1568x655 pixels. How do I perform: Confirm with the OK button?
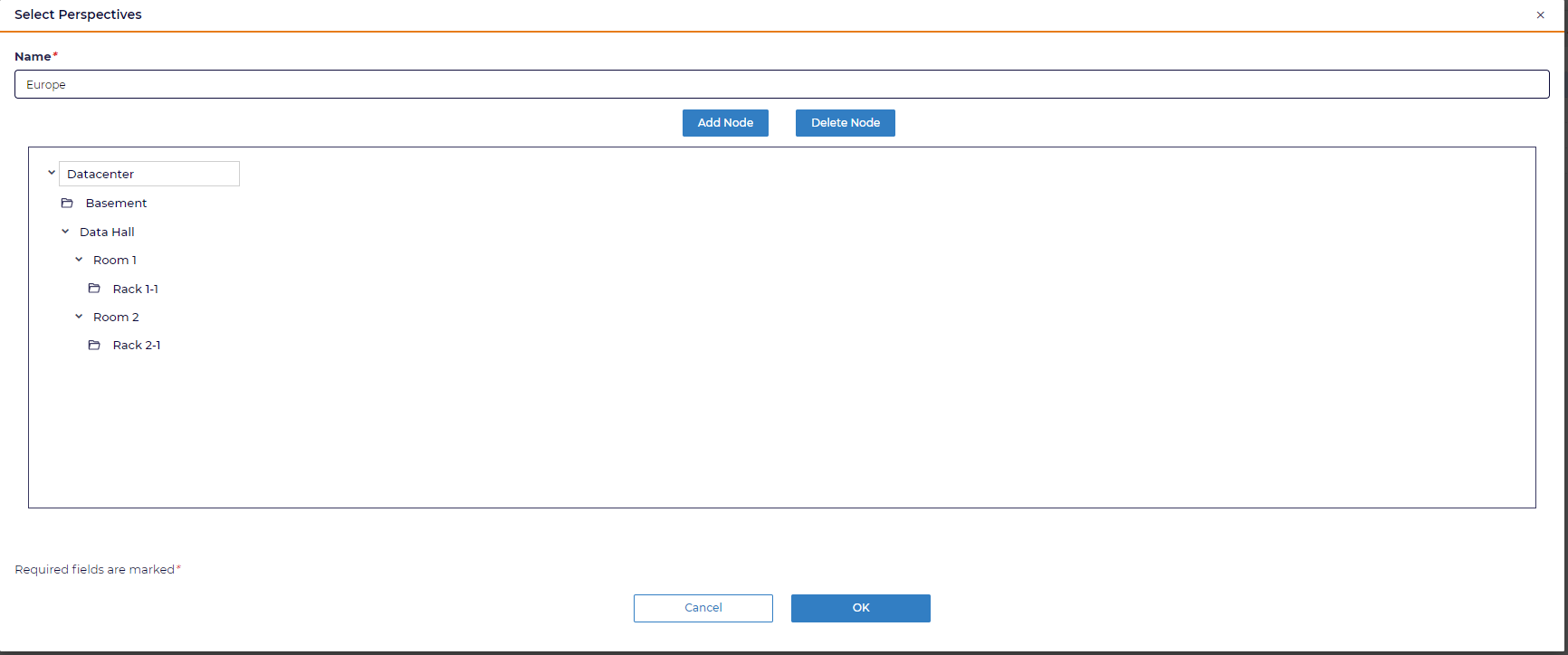(x=861, y=608)
